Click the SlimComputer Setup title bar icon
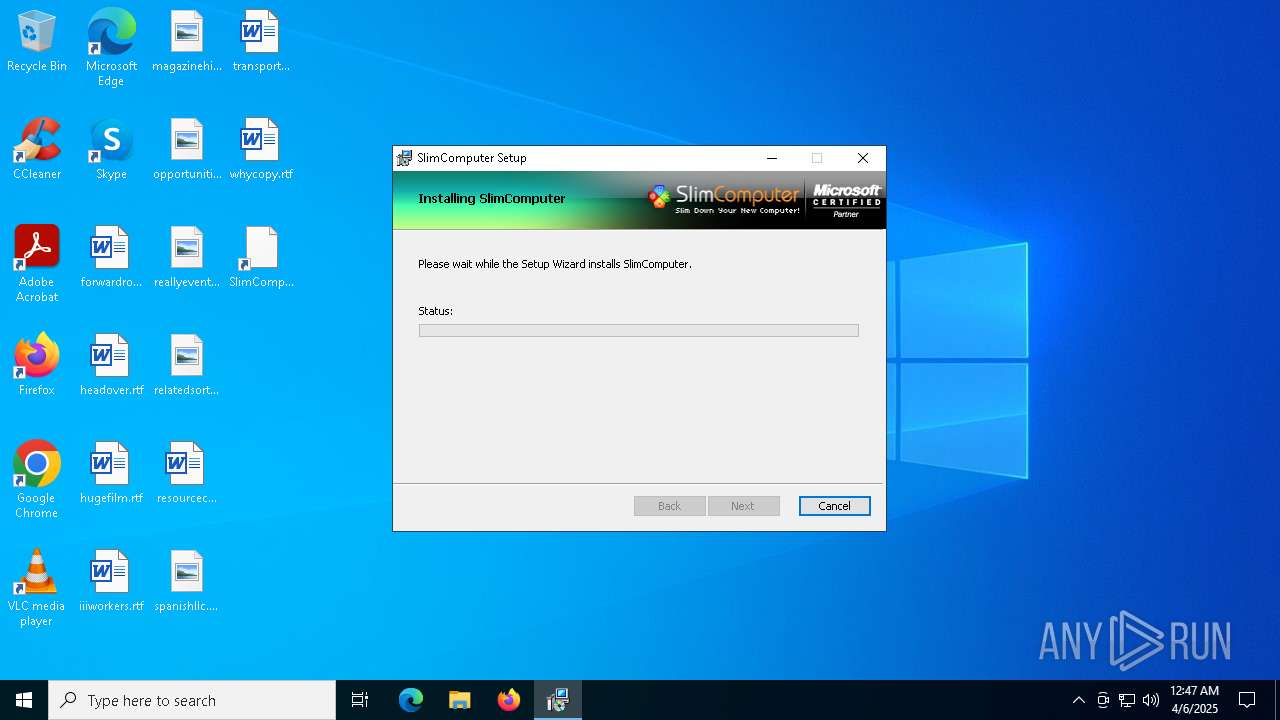The height and width of the screenshot is (720, 1280). coord(404,158)
